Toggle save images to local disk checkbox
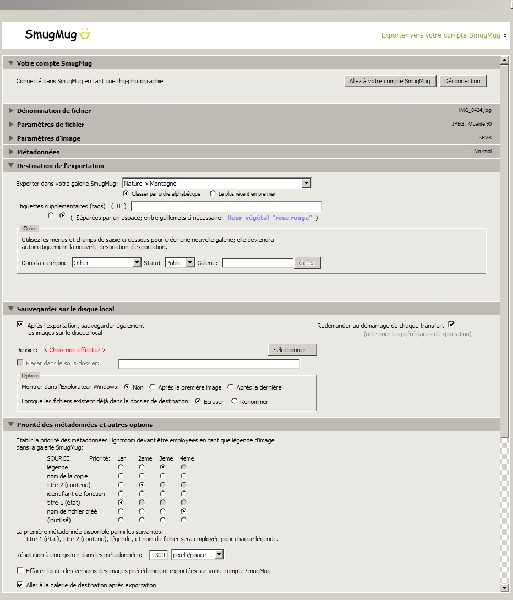 20,324
